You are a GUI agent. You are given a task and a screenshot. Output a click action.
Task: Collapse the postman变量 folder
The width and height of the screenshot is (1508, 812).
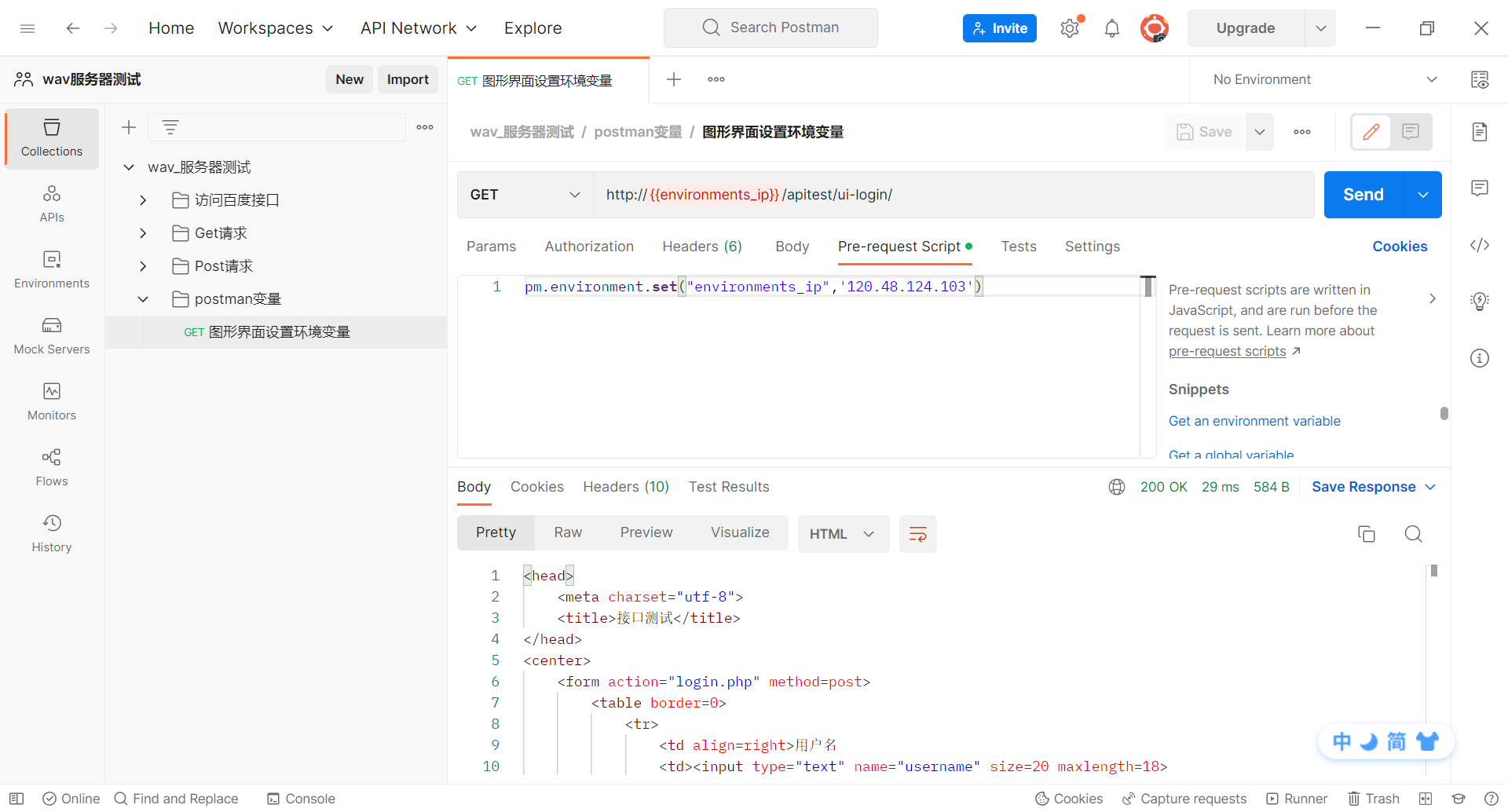[x=143, y=299]
